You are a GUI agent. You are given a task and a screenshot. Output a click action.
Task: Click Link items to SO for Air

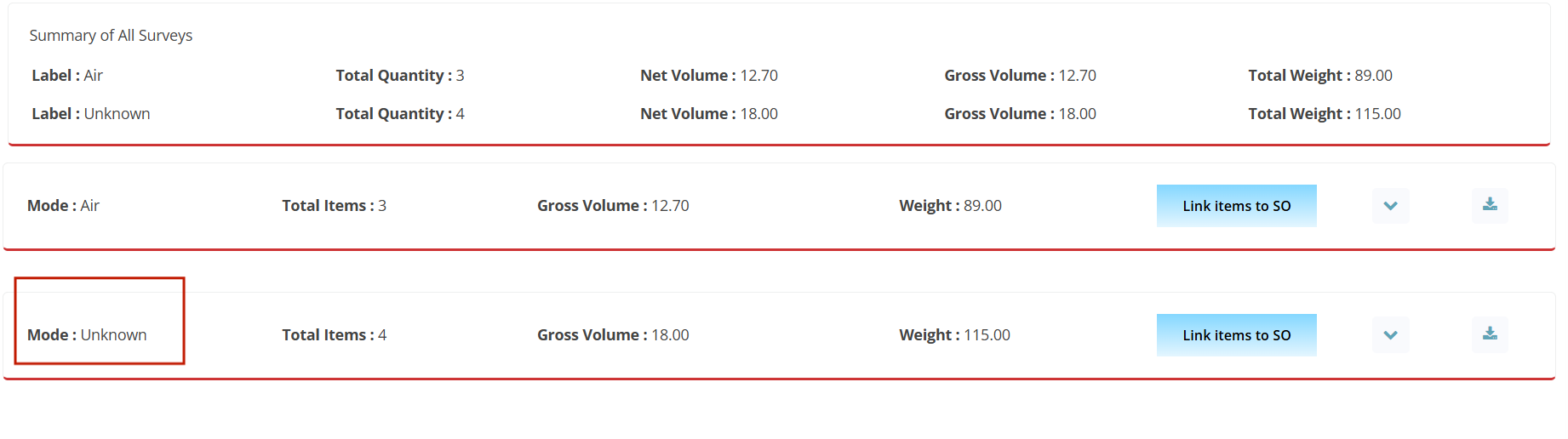click(x=1236, y=206)
